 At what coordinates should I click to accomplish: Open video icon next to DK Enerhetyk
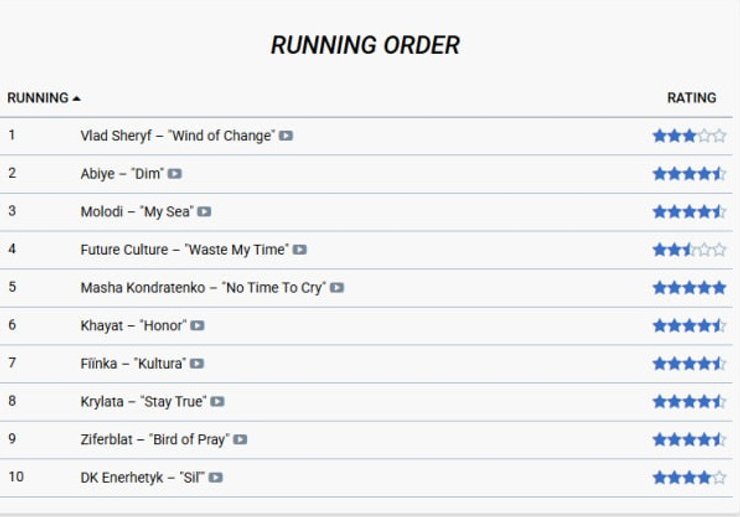215,478
